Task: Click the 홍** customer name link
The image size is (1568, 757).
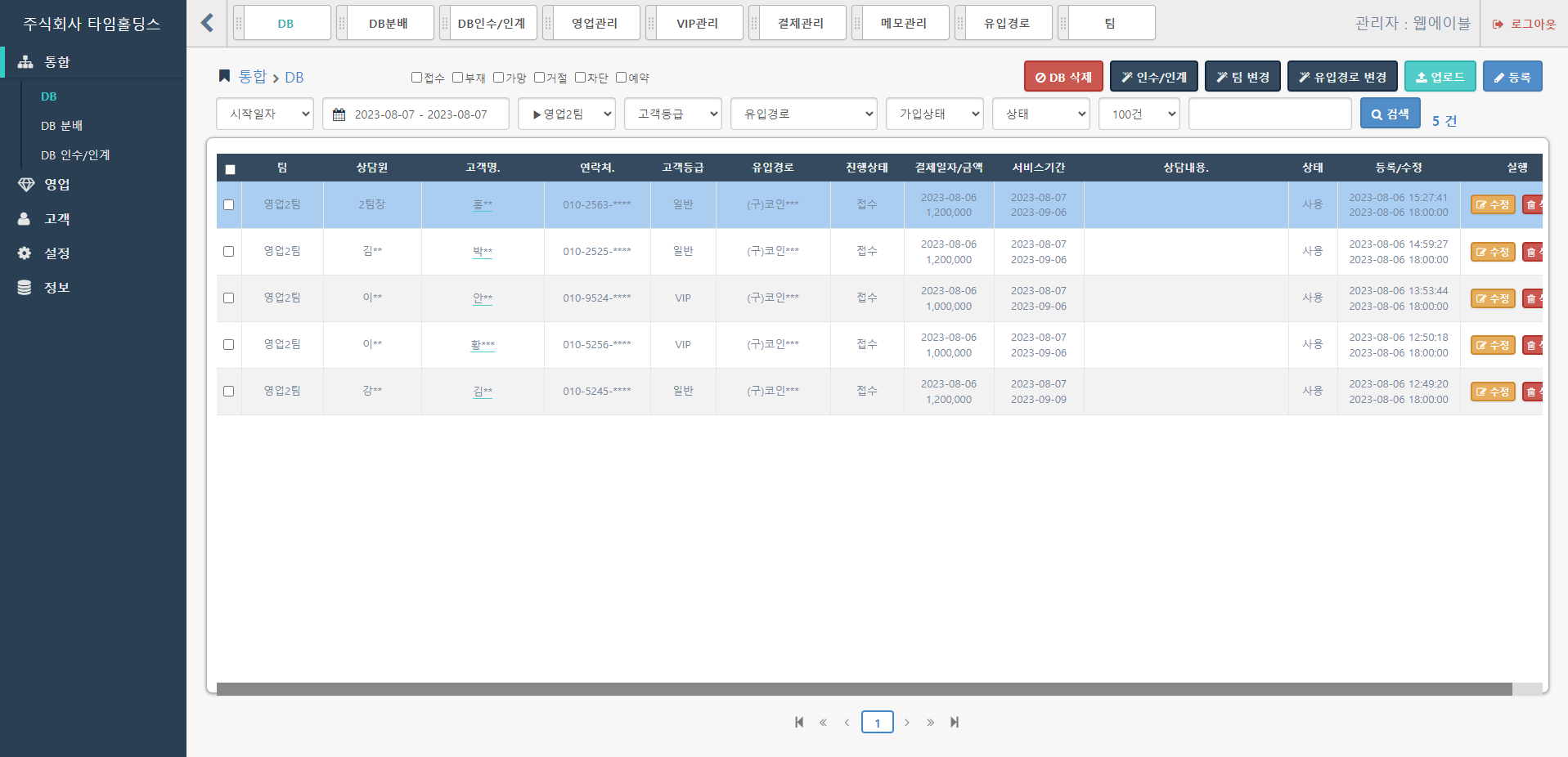Action: pos(483,204)
